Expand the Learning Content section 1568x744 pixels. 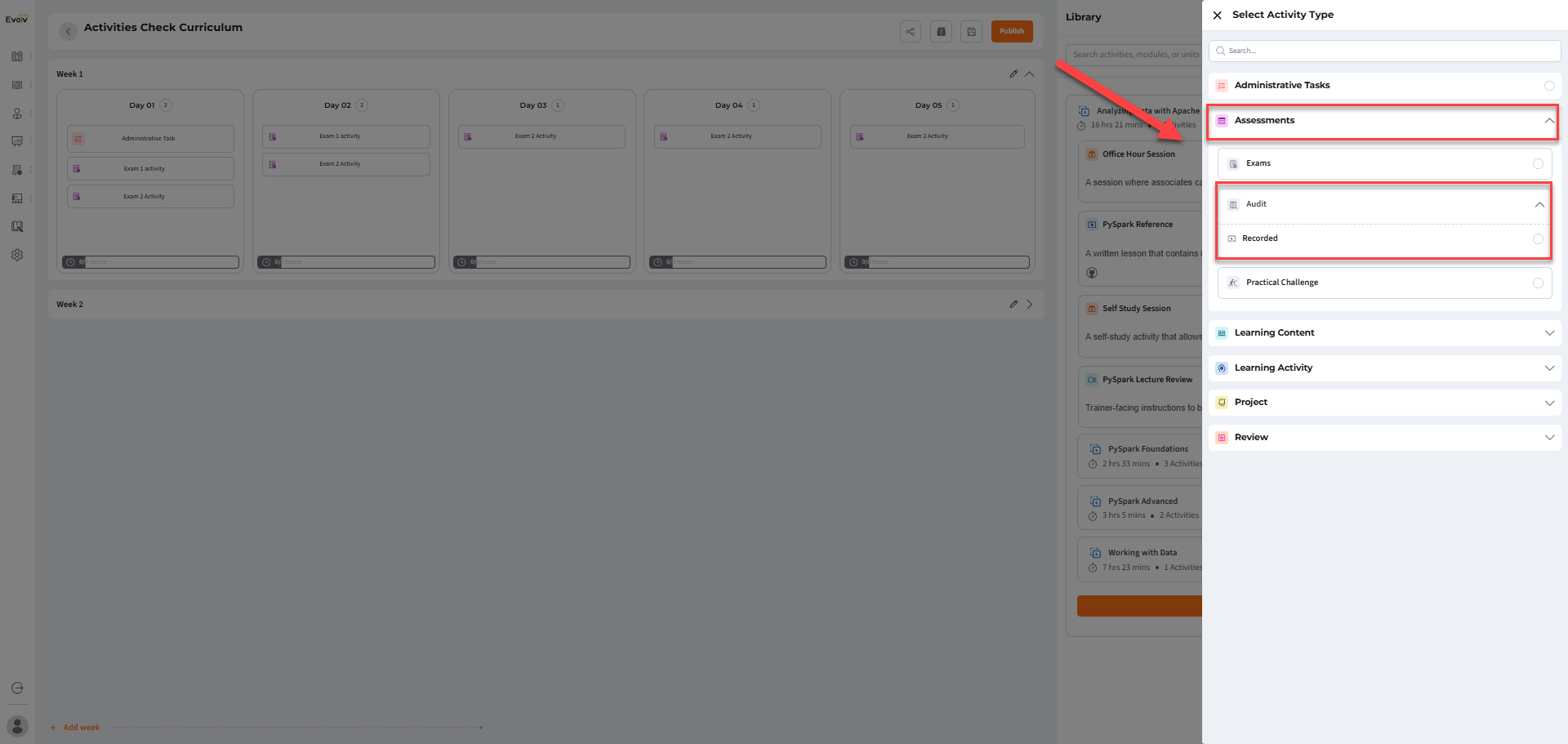coord(1549,333)
